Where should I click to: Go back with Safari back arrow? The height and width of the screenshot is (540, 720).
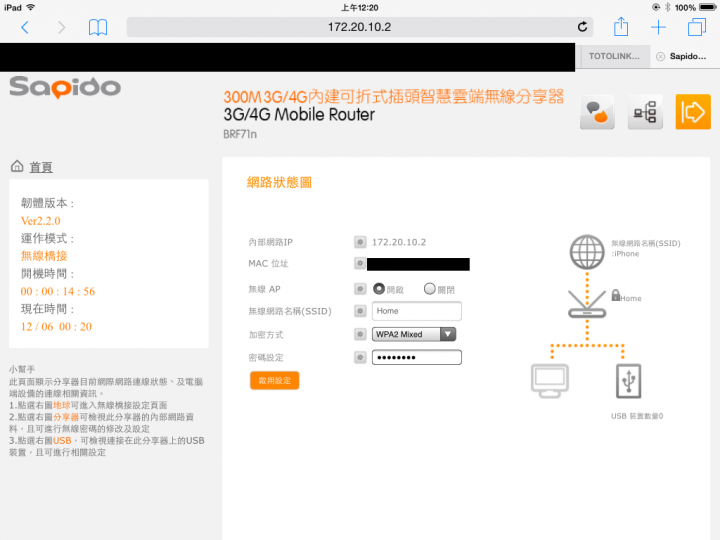point(25,28)
